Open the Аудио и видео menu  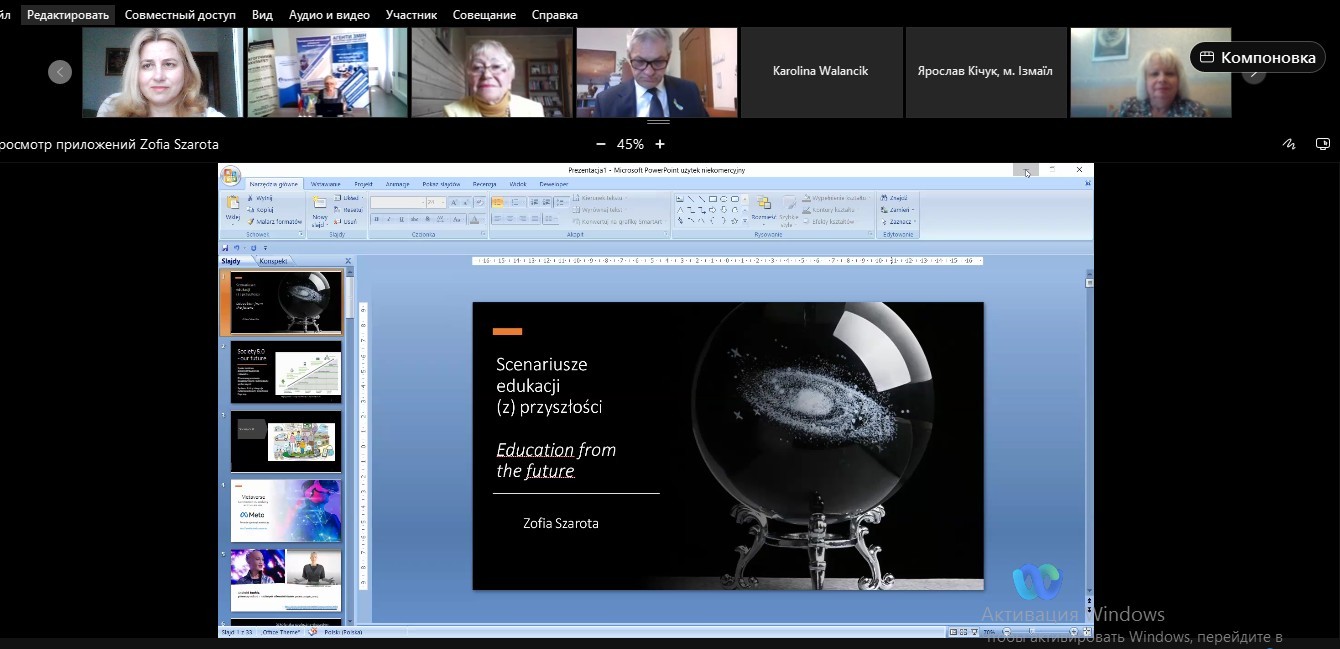329,15
